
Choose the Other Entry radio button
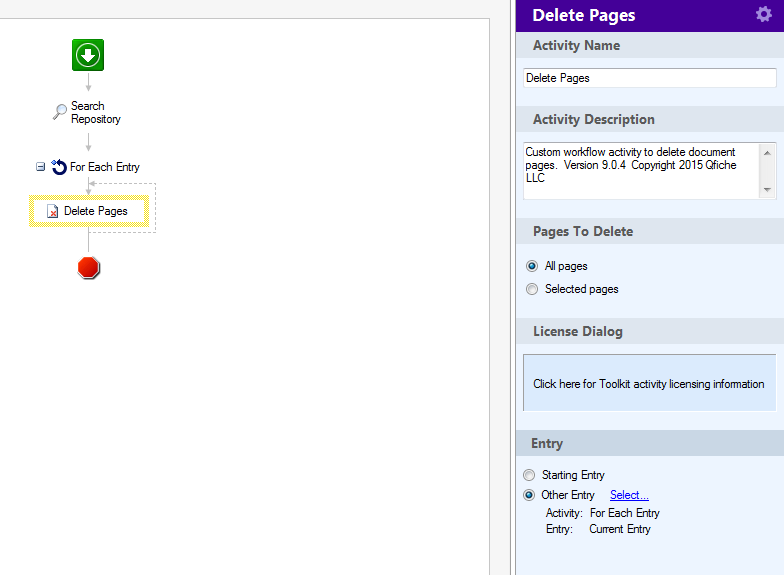click(529, 495)
